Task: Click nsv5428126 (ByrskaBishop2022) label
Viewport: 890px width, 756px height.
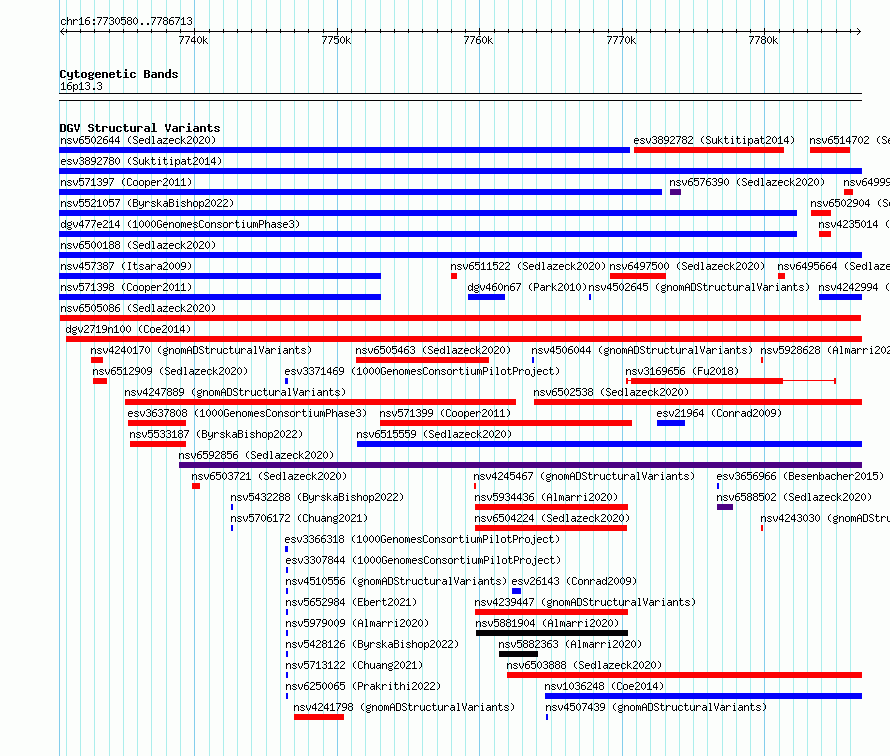Action: pos(372,644)
